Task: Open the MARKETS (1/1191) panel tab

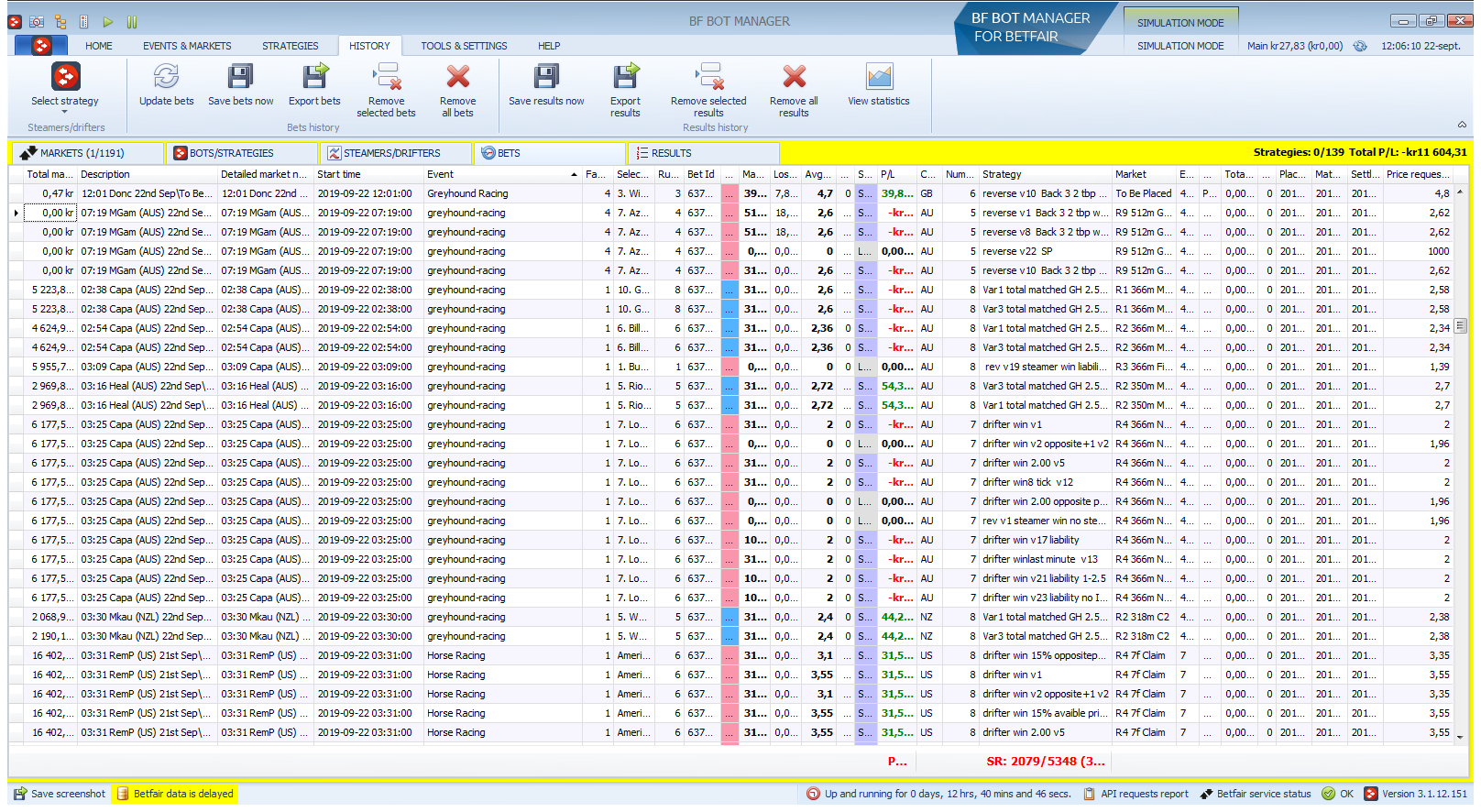Action: point(87,153)
